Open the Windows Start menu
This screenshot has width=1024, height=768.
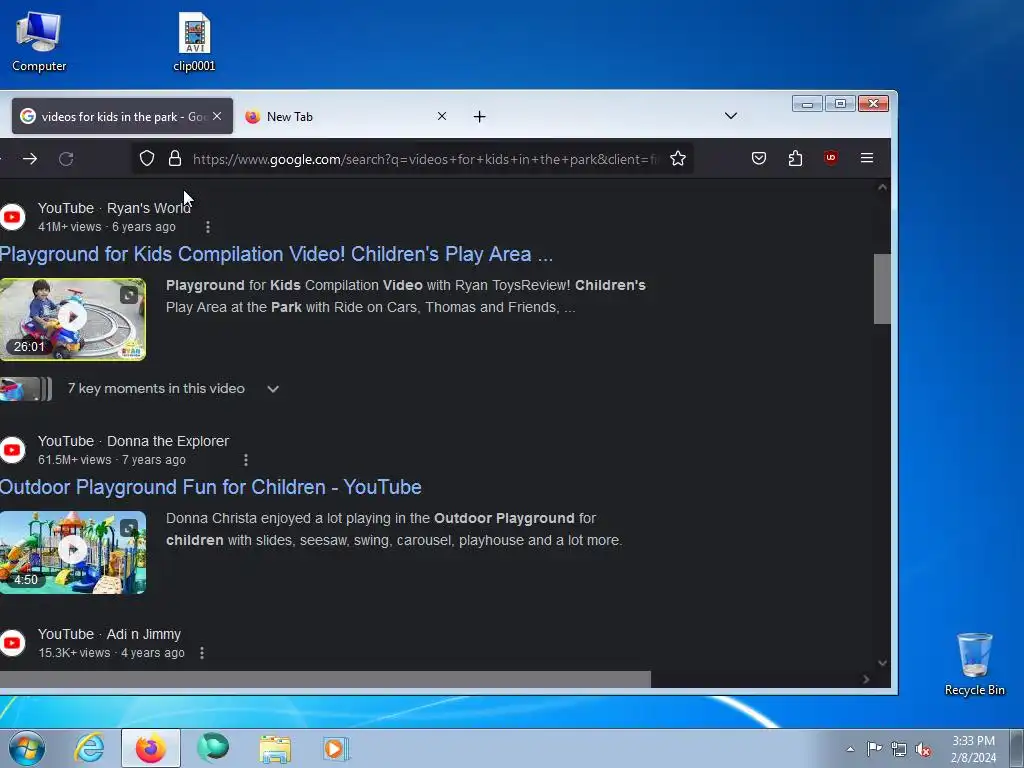click(27, 748)
